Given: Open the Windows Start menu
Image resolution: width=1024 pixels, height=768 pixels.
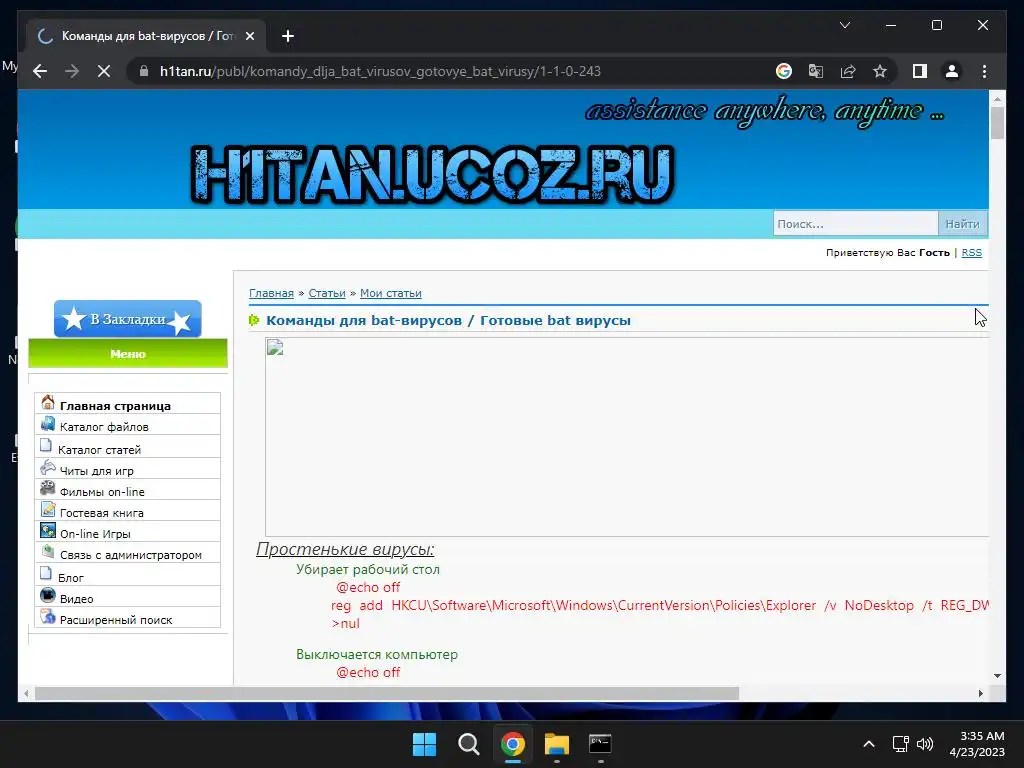Looking at the screenshot, I should (x=424, y=744).
